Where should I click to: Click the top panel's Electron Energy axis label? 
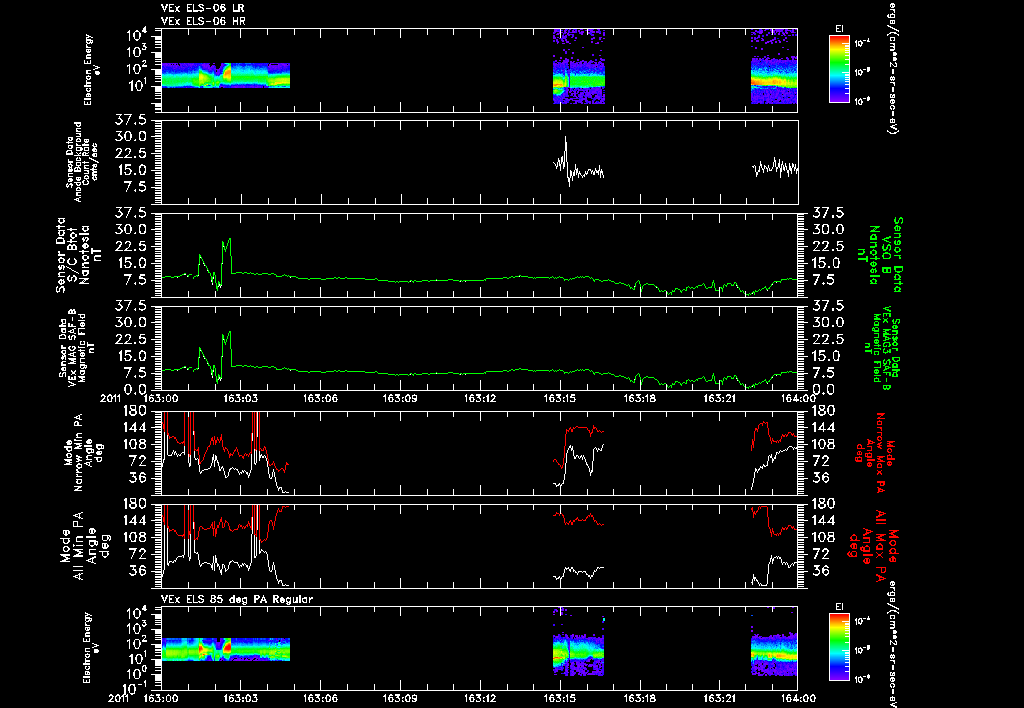[x=92, y=69]
